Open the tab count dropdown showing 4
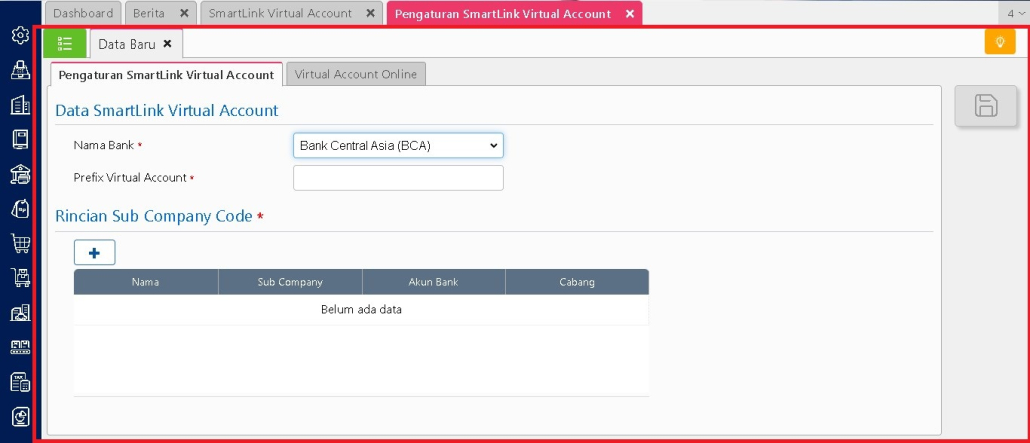1030x443 pixels. coord(1015,13)
